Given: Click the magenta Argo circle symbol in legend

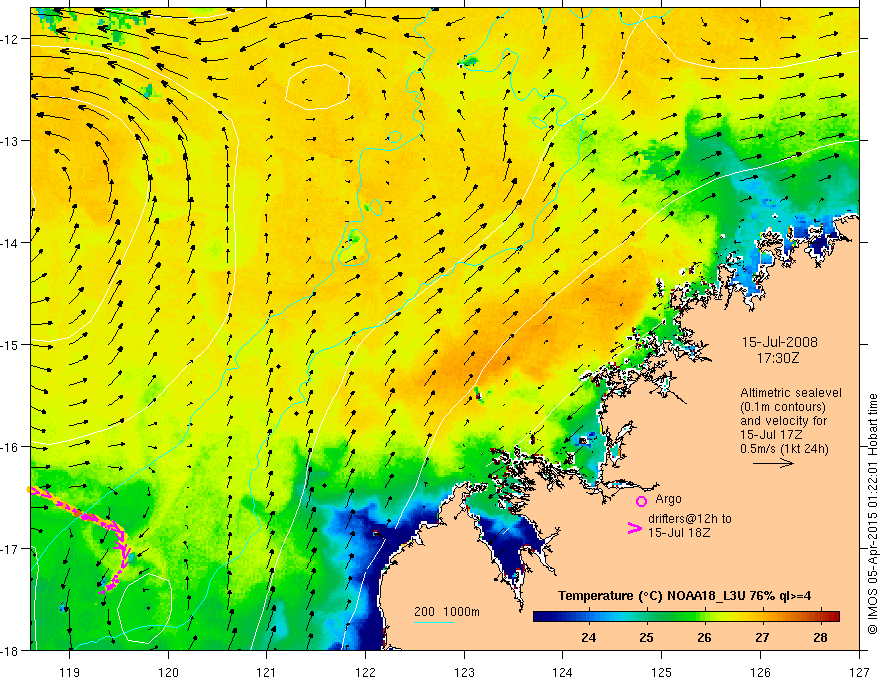Looking at the screenshot, I should 641,501.
